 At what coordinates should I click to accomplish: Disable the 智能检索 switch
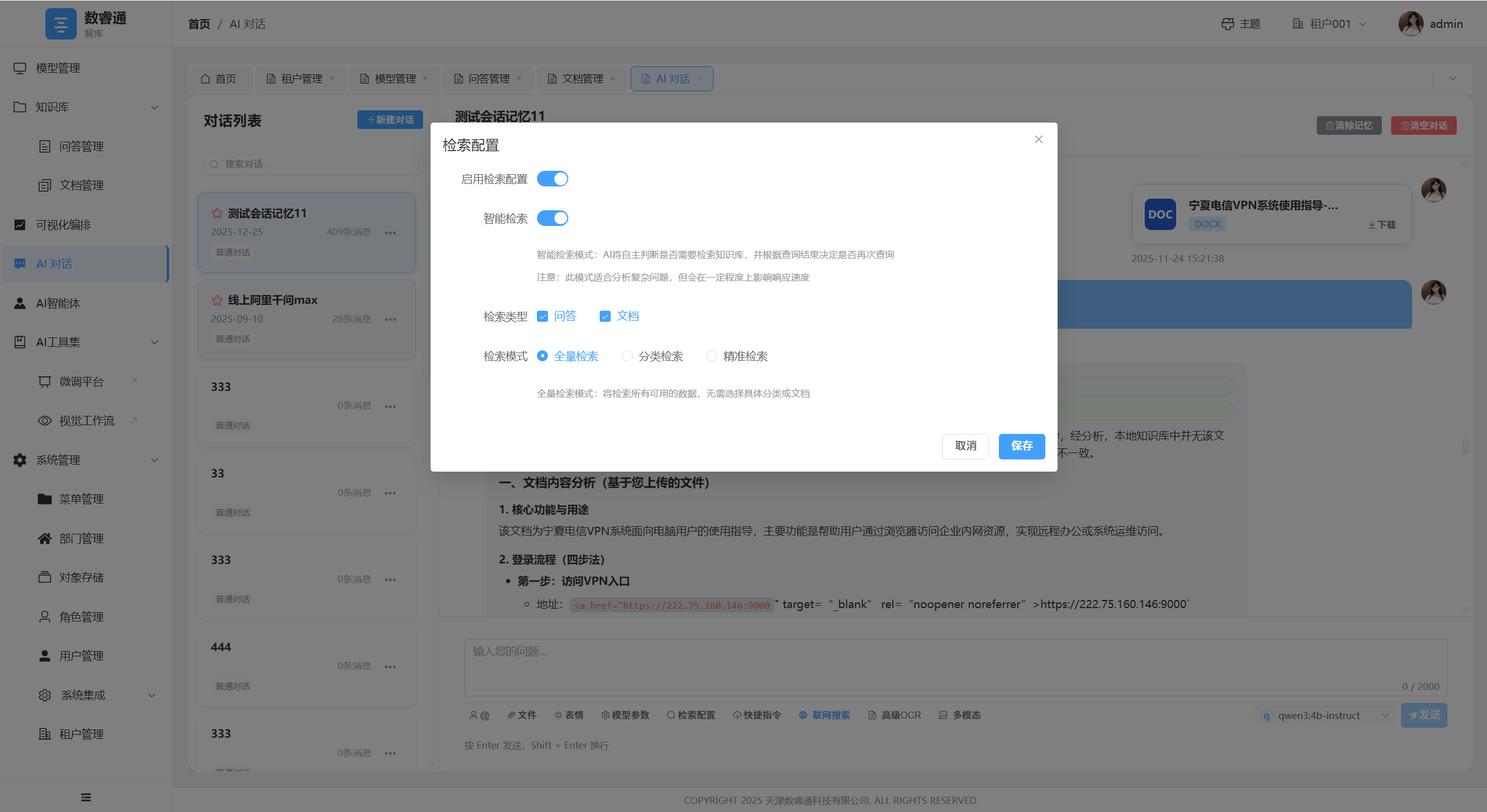(x=552, y=218)
